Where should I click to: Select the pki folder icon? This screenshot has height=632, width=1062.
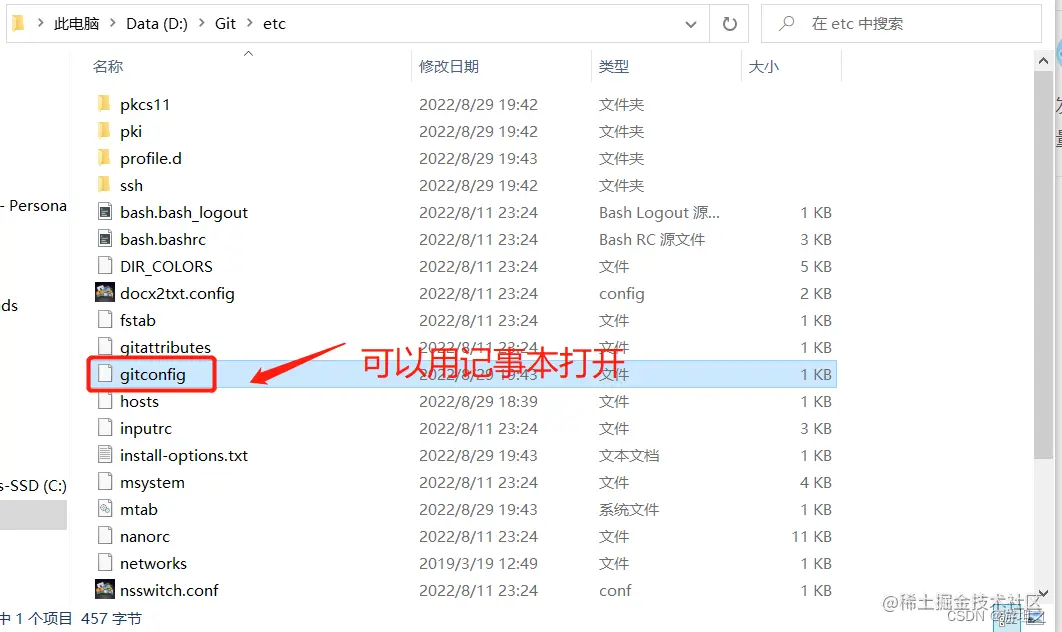(x=104, y=131)
